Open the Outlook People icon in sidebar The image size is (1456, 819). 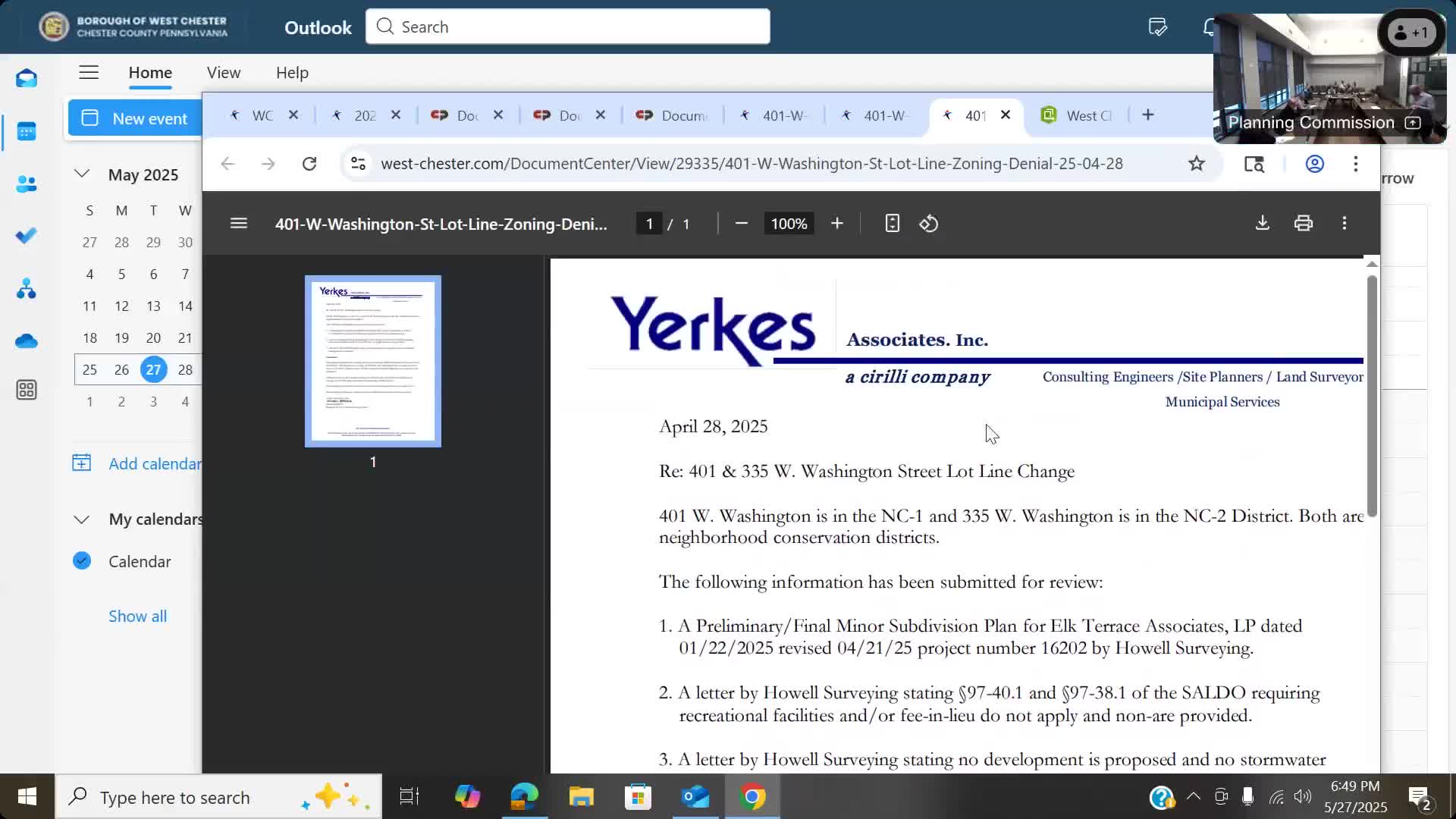[x=27, y=184]
